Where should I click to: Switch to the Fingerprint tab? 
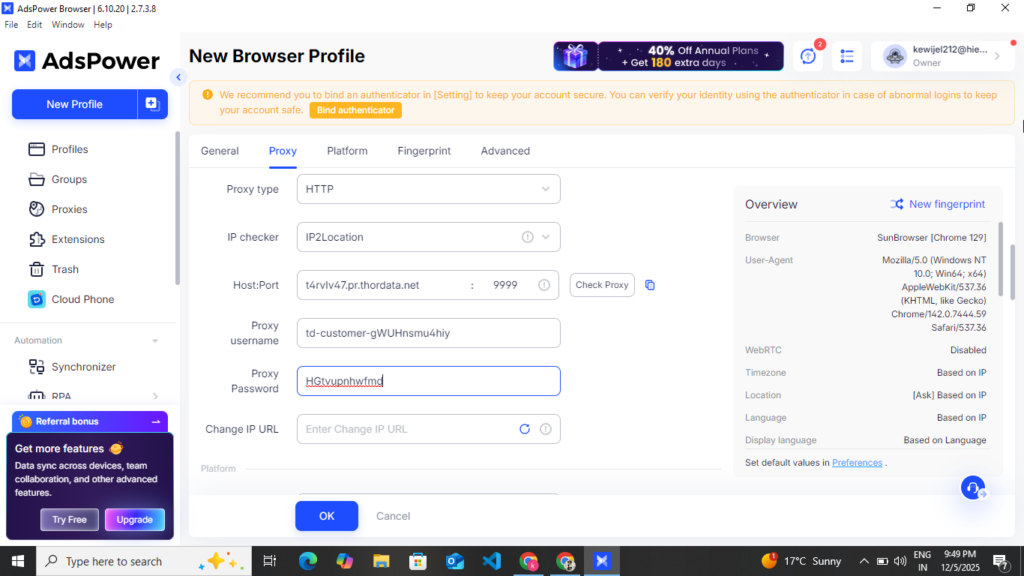(x=424, y=151)
